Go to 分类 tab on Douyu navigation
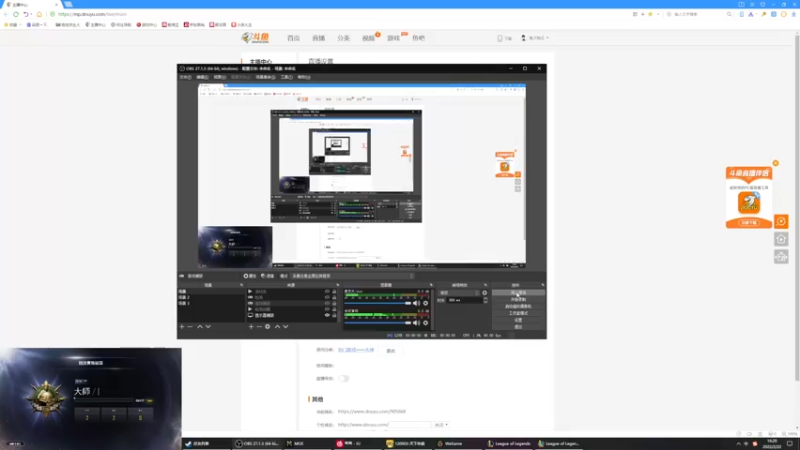Image resolution: width=800 pixels, height=450 pixels. (343, 38)
